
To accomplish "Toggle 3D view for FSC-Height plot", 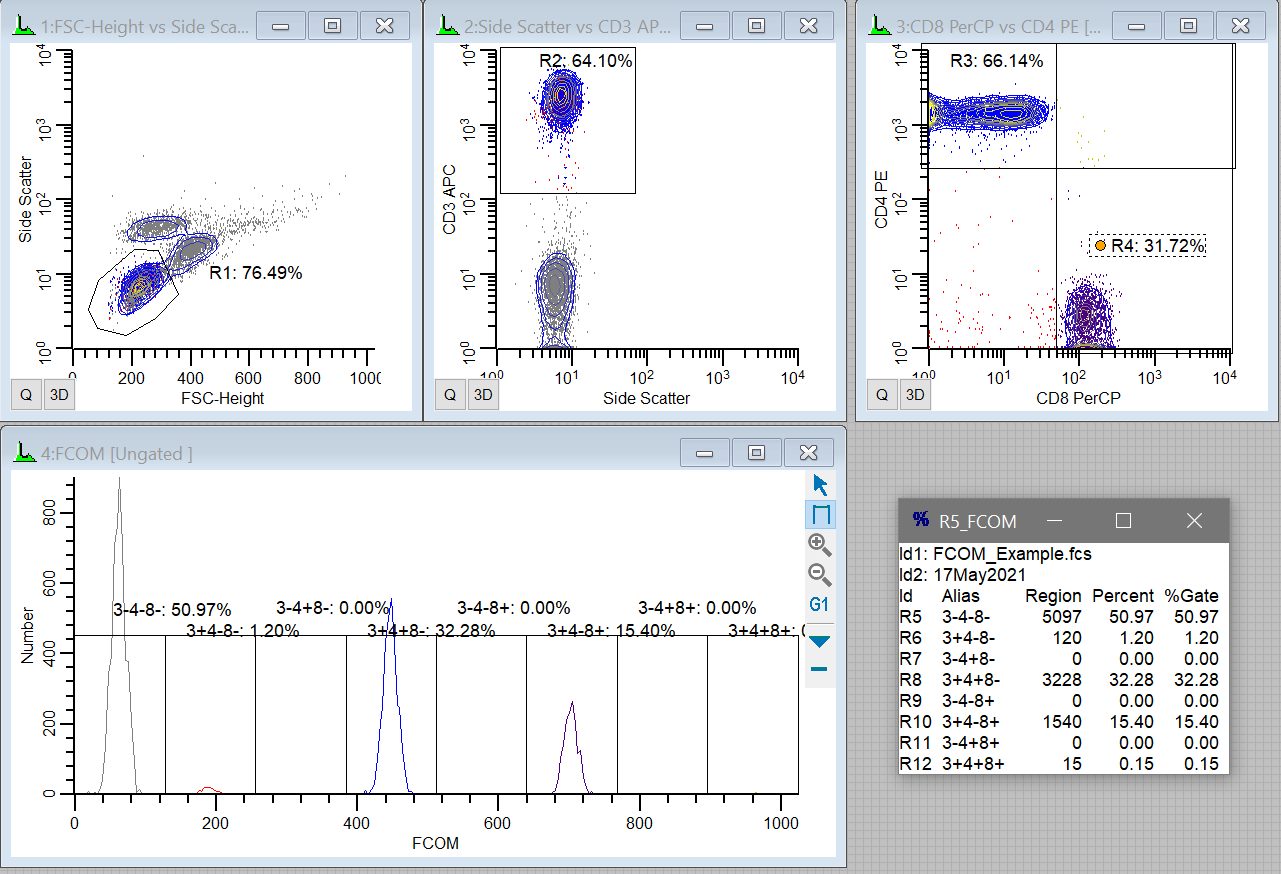I will (59, 395).
